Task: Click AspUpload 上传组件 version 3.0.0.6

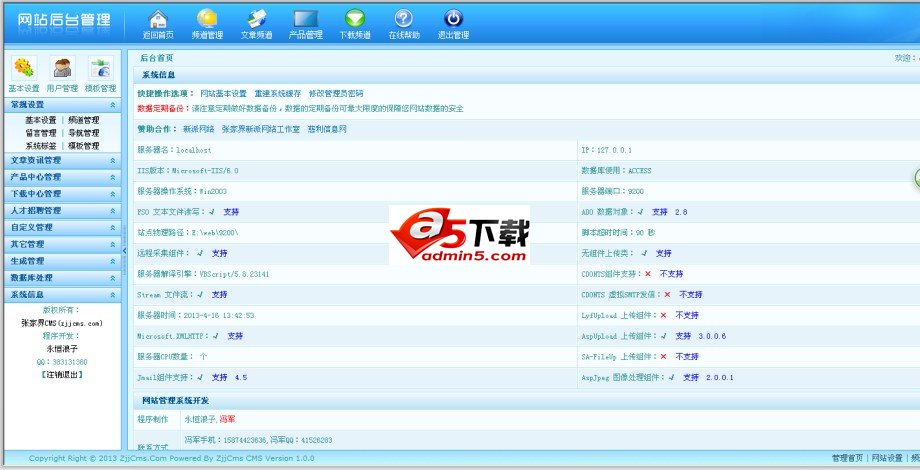Action: [712, 336]
